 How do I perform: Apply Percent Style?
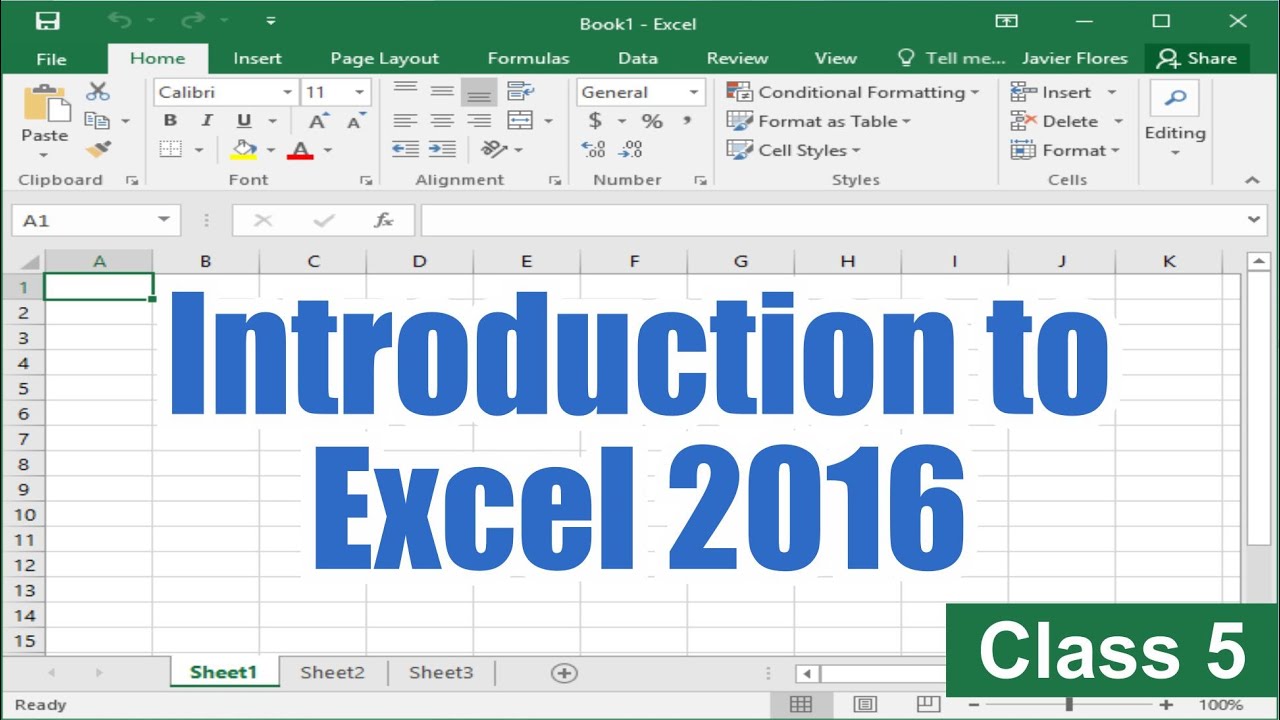652,121
